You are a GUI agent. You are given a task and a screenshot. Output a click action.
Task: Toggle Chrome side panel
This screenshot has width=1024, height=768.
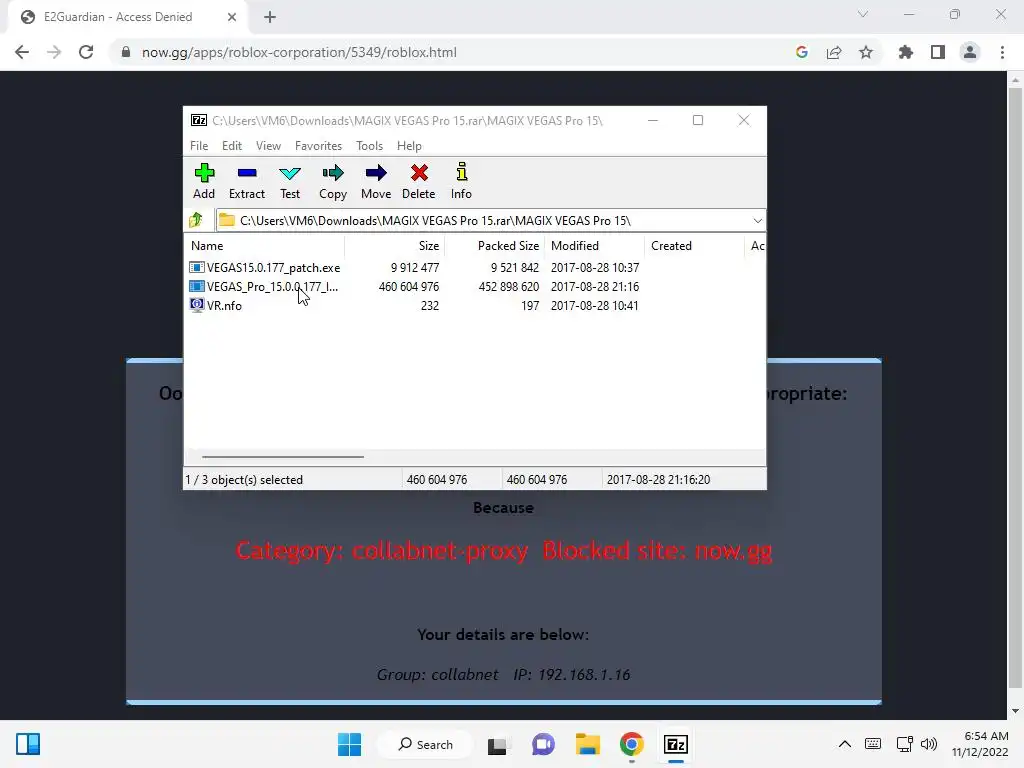(x=938, y=52)
